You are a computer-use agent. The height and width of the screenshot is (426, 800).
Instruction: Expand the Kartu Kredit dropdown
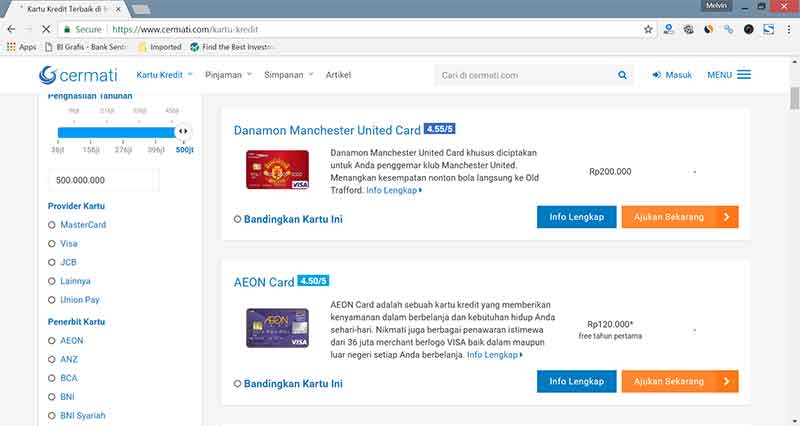click(x=164, y=74)
